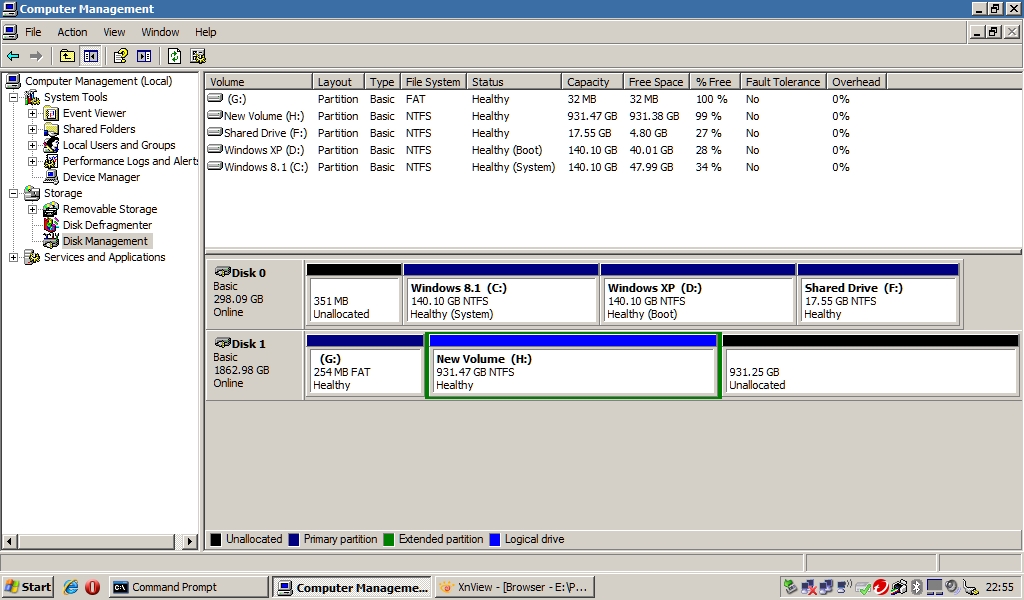This screenshot has height=600, width=1024.
Task: Expand the Event Viewer tree node
Action: click(32, 114)
